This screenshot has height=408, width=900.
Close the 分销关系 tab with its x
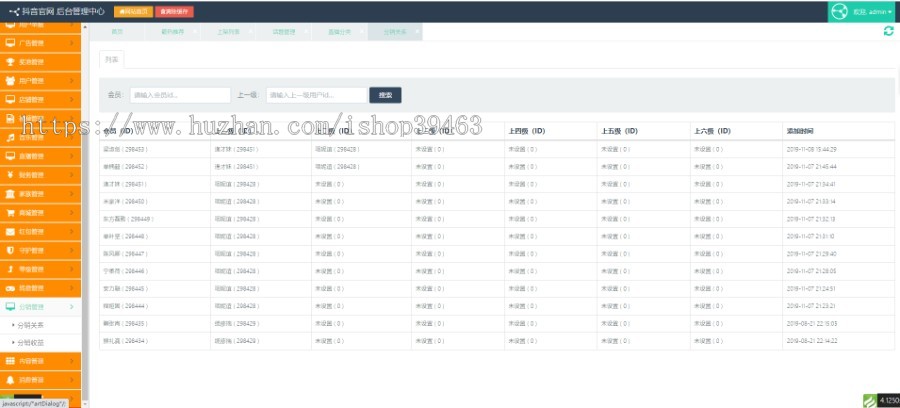[417, 32]
